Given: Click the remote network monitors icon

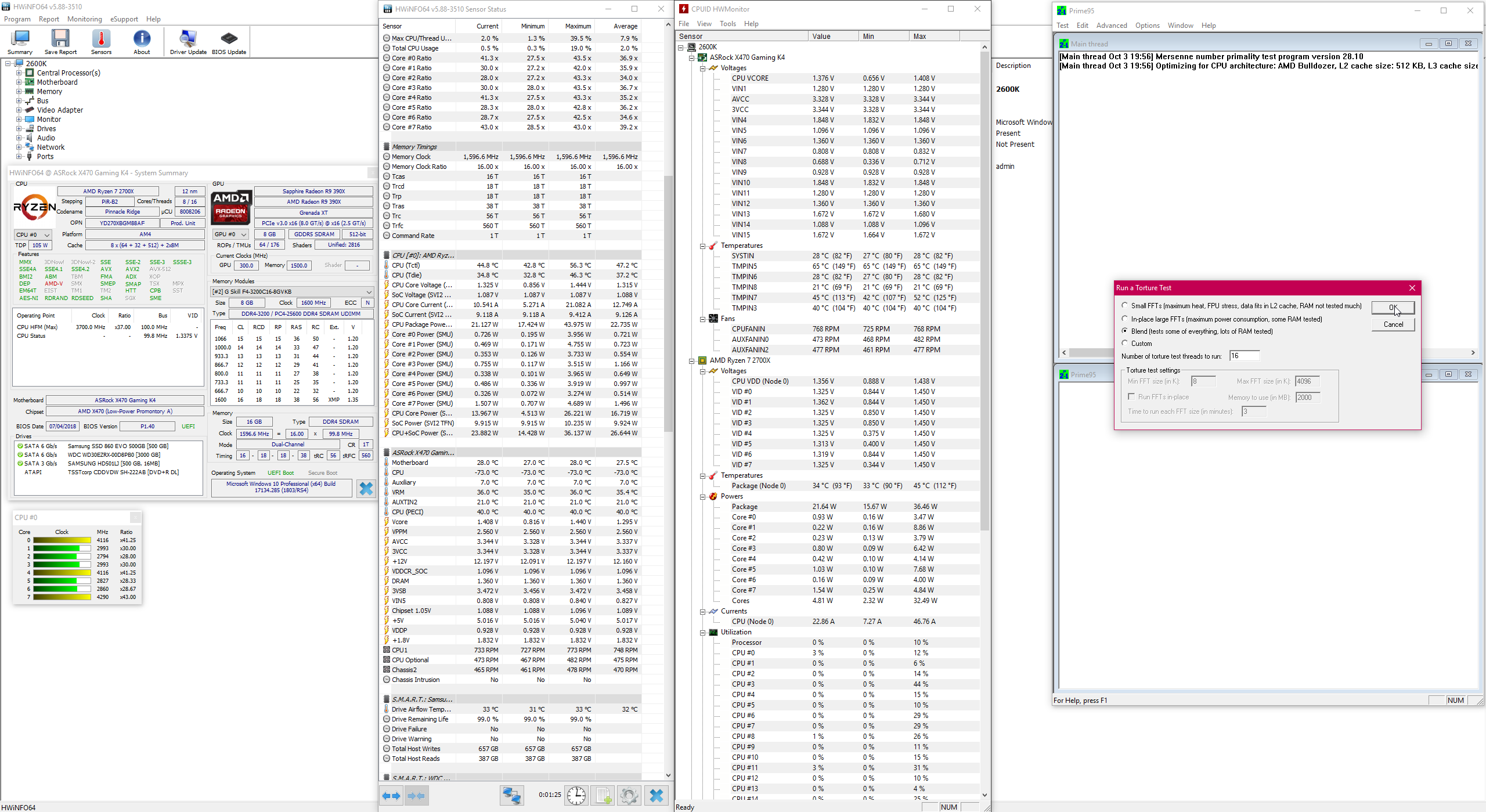Looking at the screenshot, I should [511, 795].
